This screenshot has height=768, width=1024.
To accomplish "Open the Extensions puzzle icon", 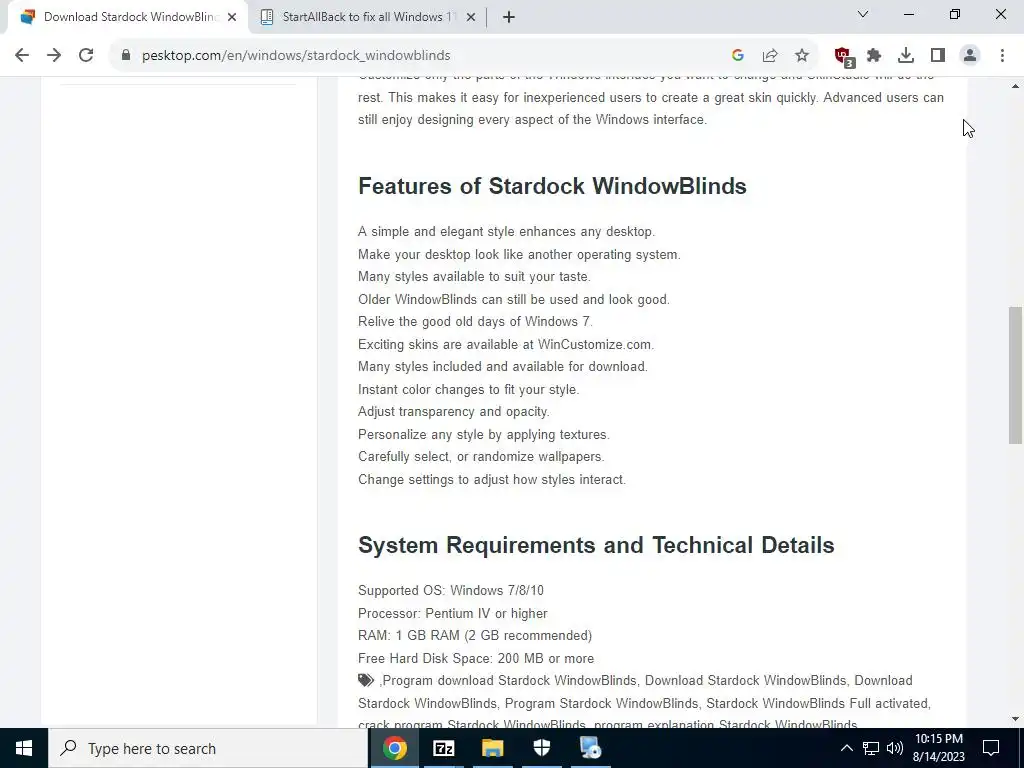I will (874, 56).
